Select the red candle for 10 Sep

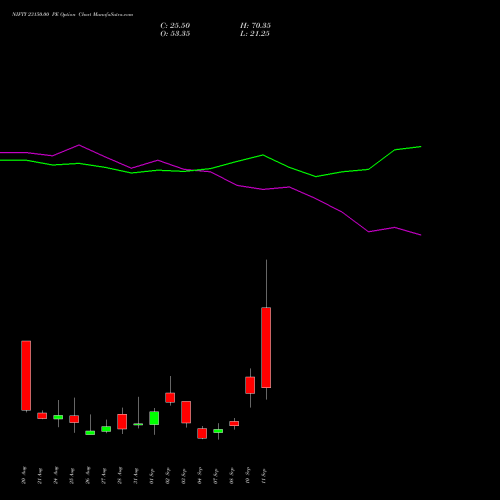[x=250, y=385]
